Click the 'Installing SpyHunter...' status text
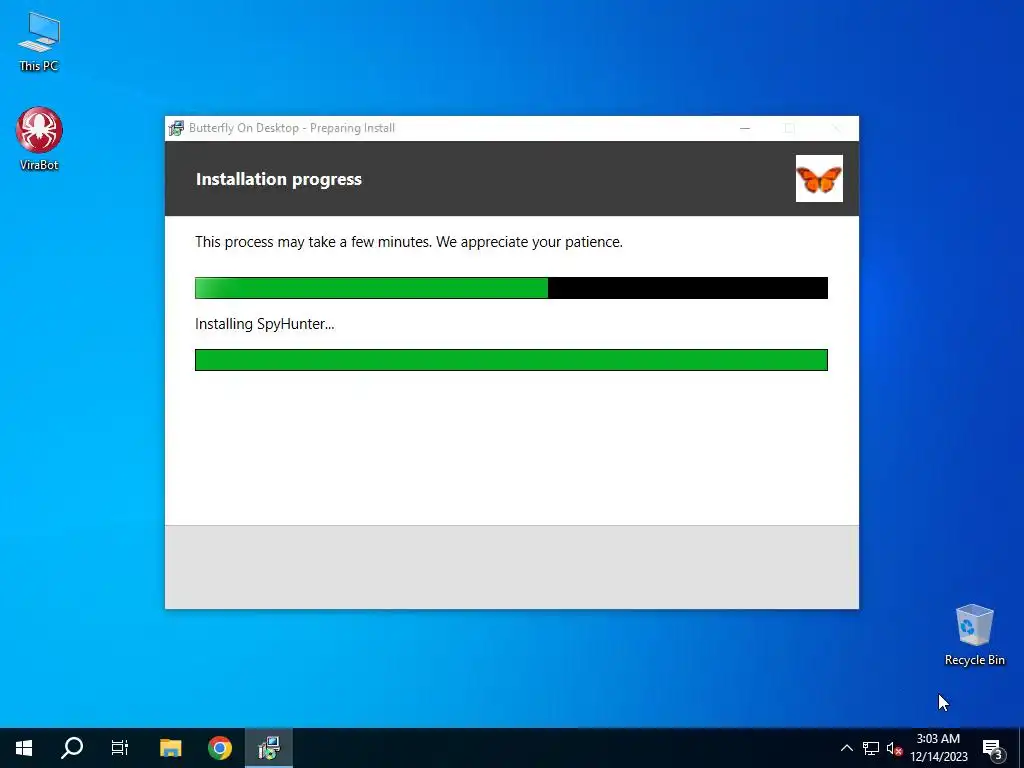The image size is (1024, 768). point(264,324)
